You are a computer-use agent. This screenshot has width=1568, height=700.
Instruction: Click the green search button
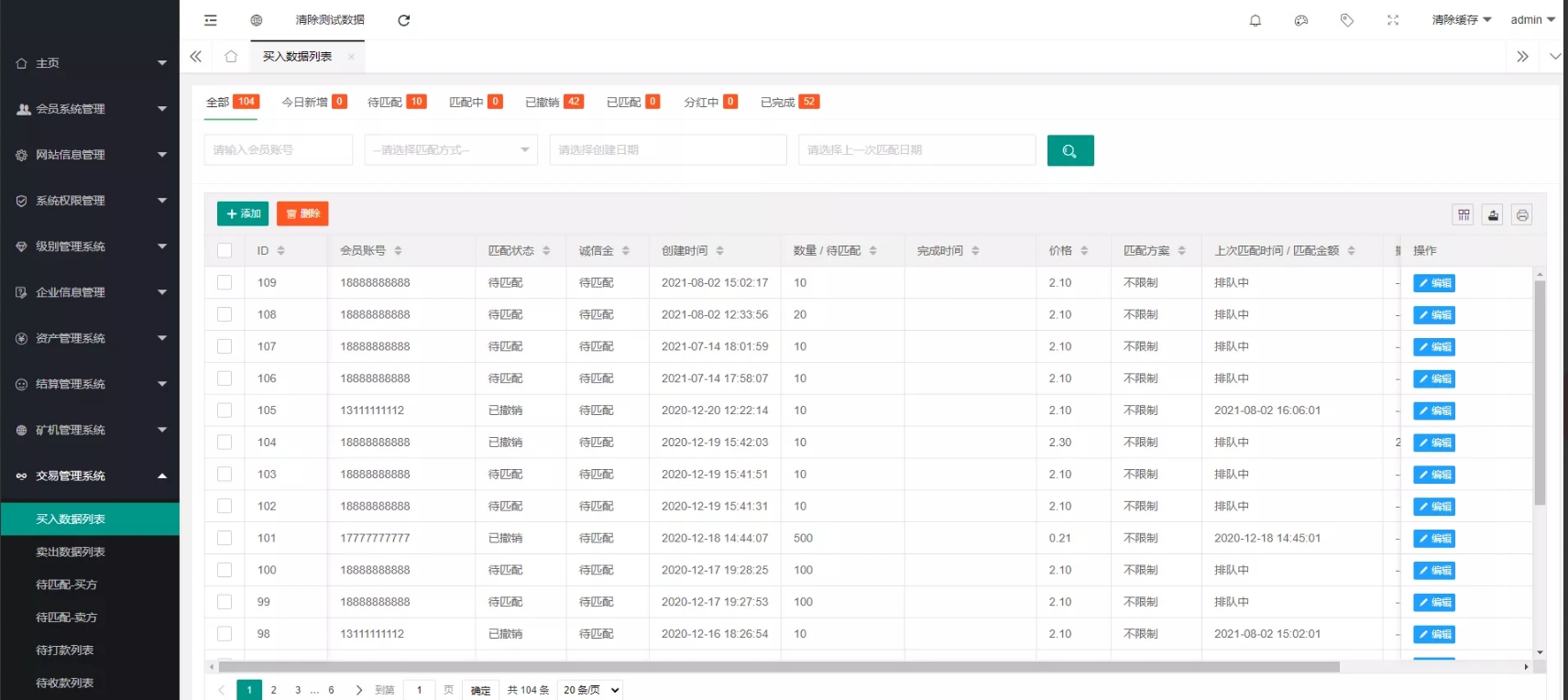click(x=1070, y=150)
